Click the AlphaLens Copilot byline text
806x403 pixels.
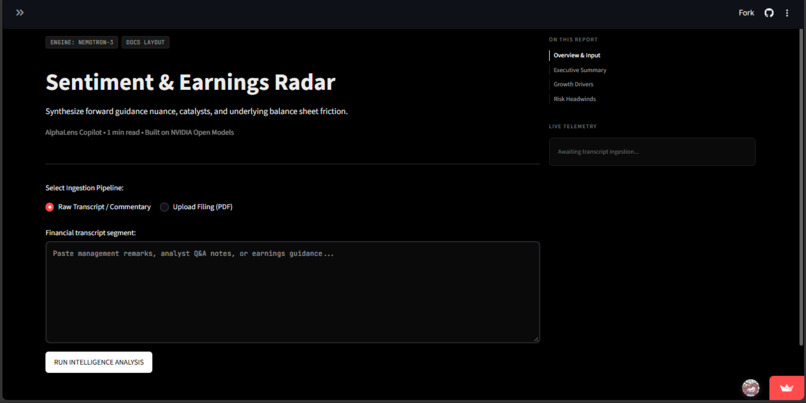tap(139, 133)
